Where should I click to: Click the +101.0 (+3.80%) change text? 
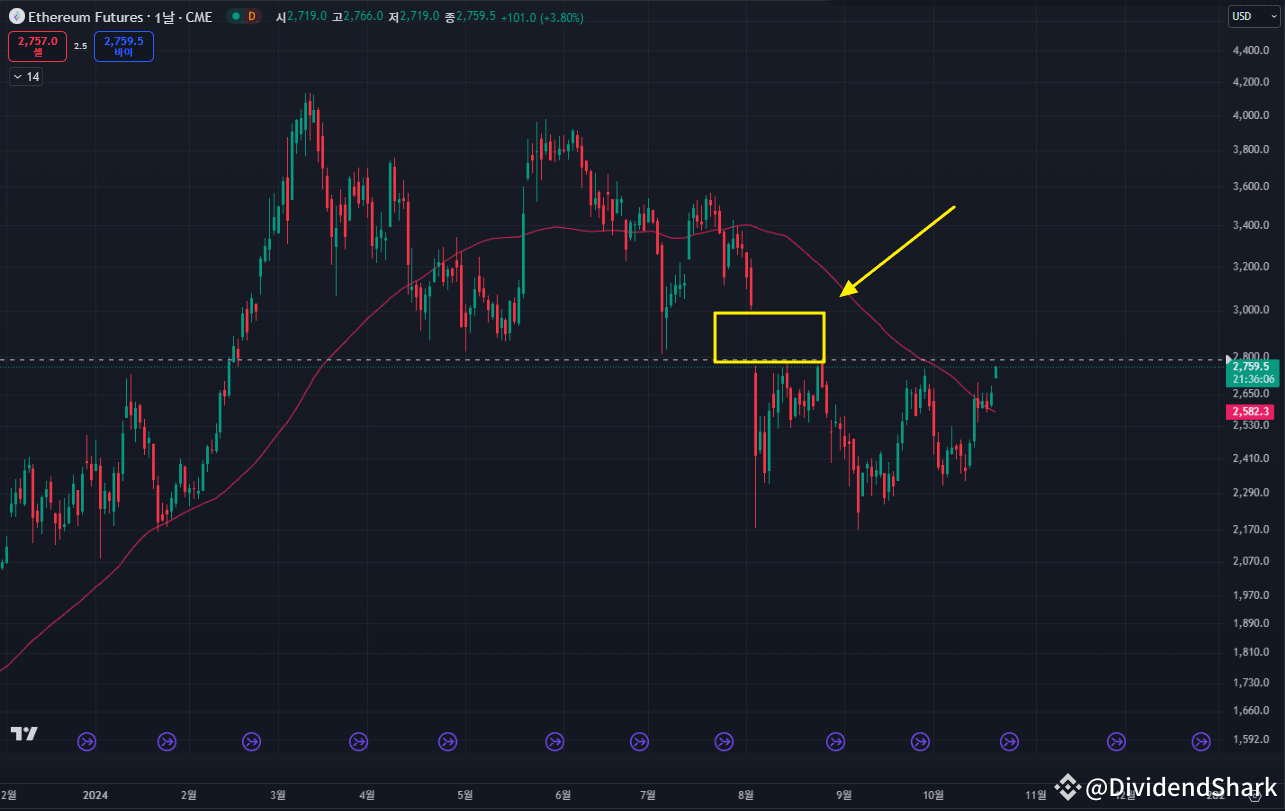542,17
